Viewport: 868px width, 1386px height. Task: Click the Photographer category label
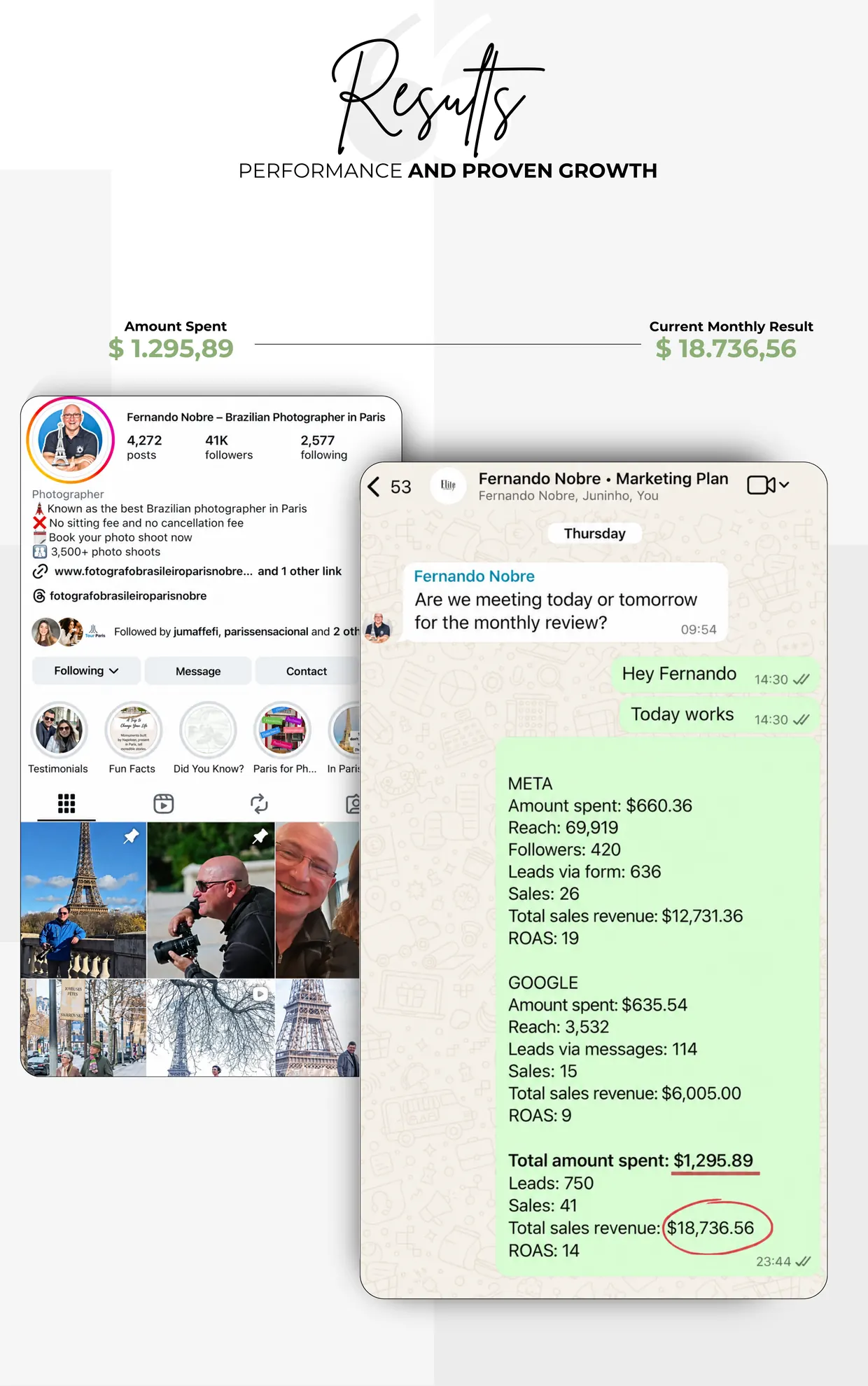point(68,494)
